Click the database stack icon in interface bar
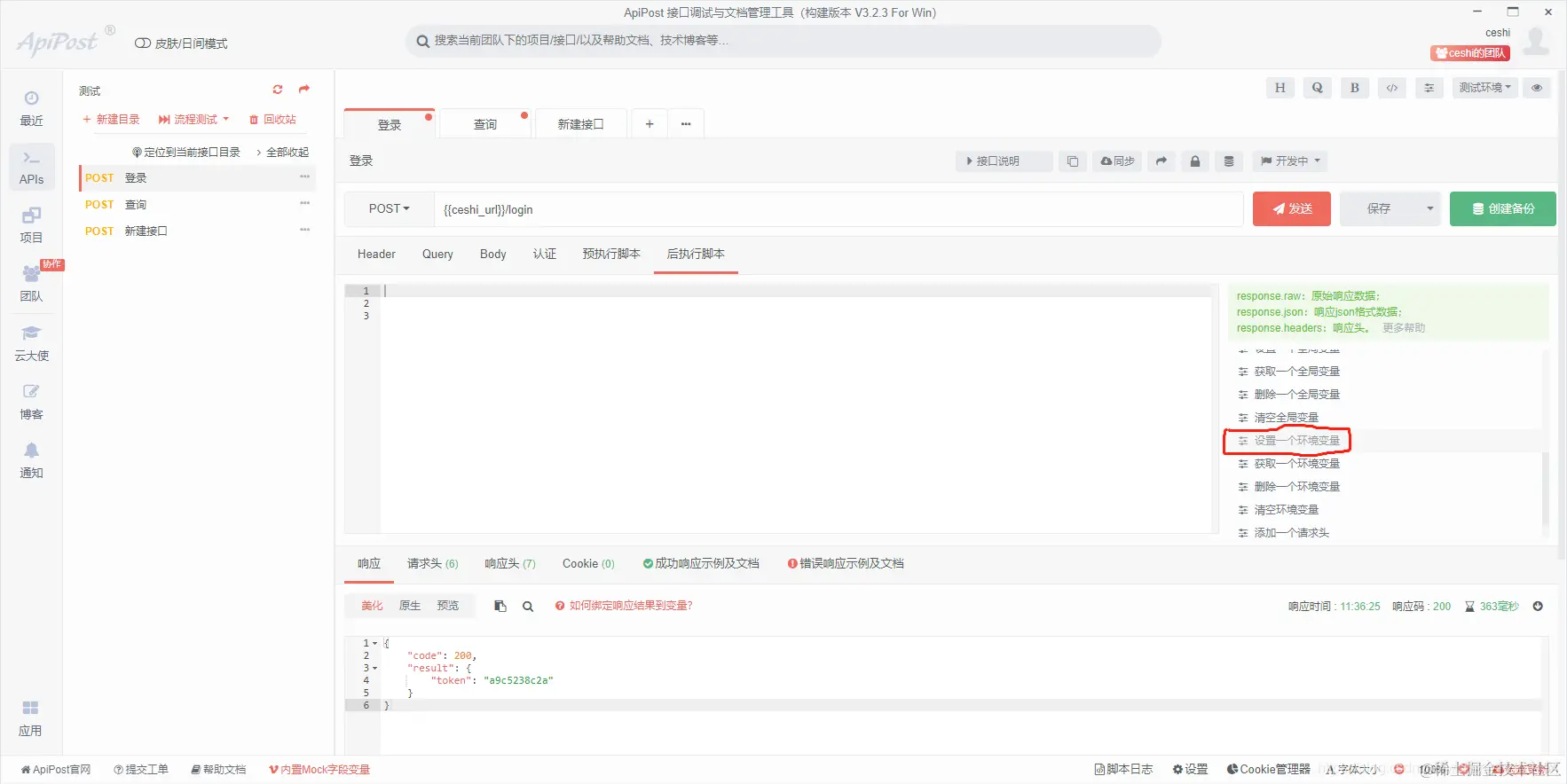Image resolution: width=1567 pixels, height=784 pixels. click(1228, 161)
